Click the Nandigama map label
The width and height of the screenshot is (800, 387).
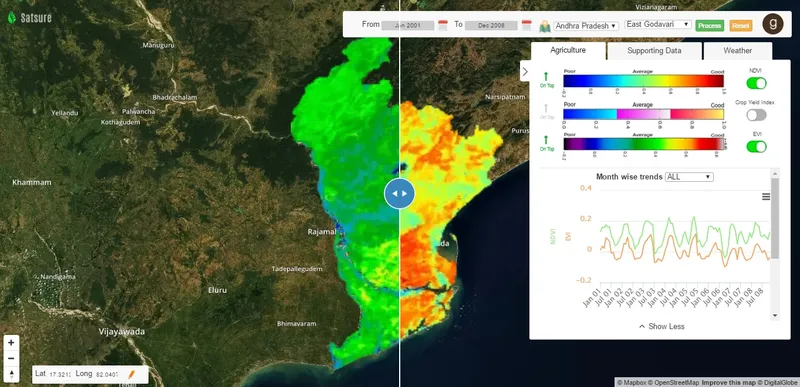57,277
